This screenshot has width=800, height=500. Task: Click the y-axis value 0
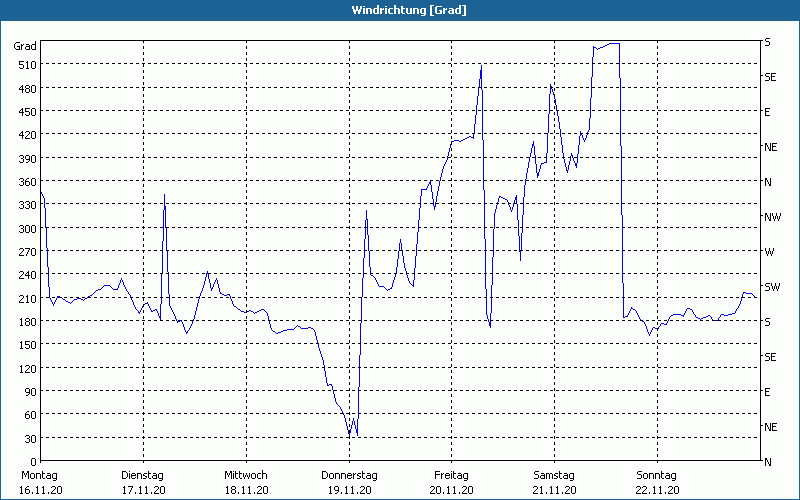coord(33,462)
